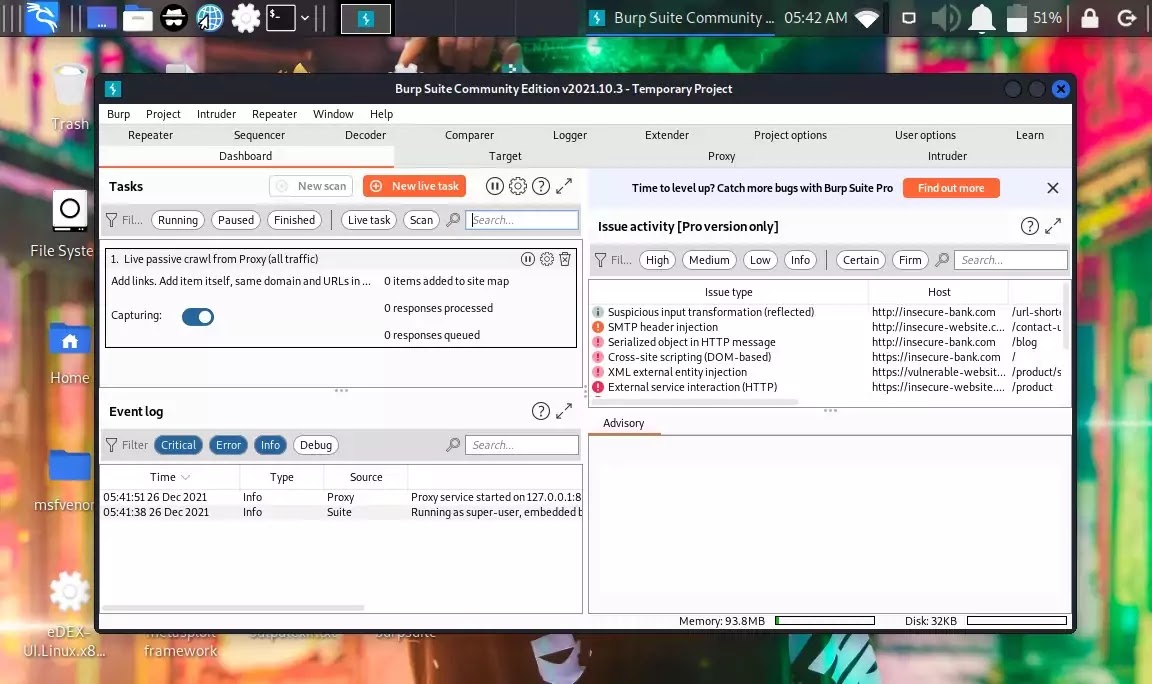Click the magnifier icon in the Event log
The height and width of the screenshot is (684, 1152).
(x=453, y=445)
